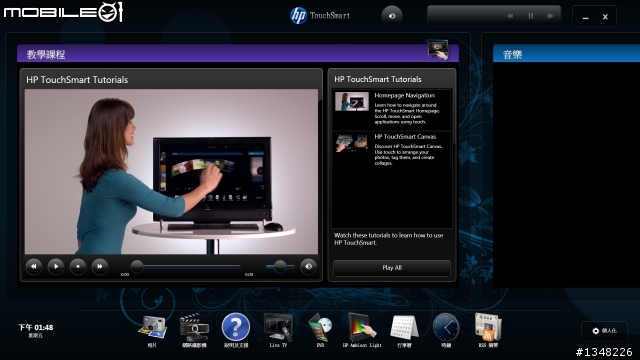The image size is (640, 360).
Task: Pause playback in top media bar
Action: (531, 16)
